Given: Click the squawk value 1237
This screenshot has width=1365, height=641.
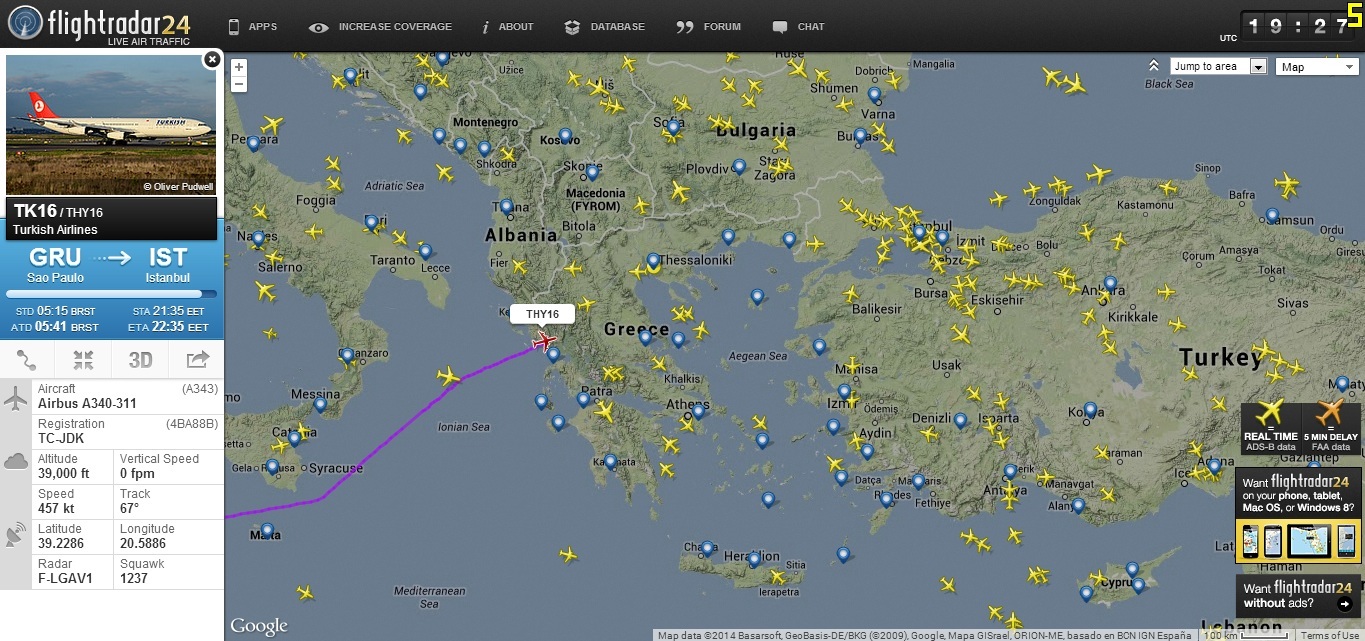Looking at the screenshot, I should pyautogui.click(x=133, y=578).
